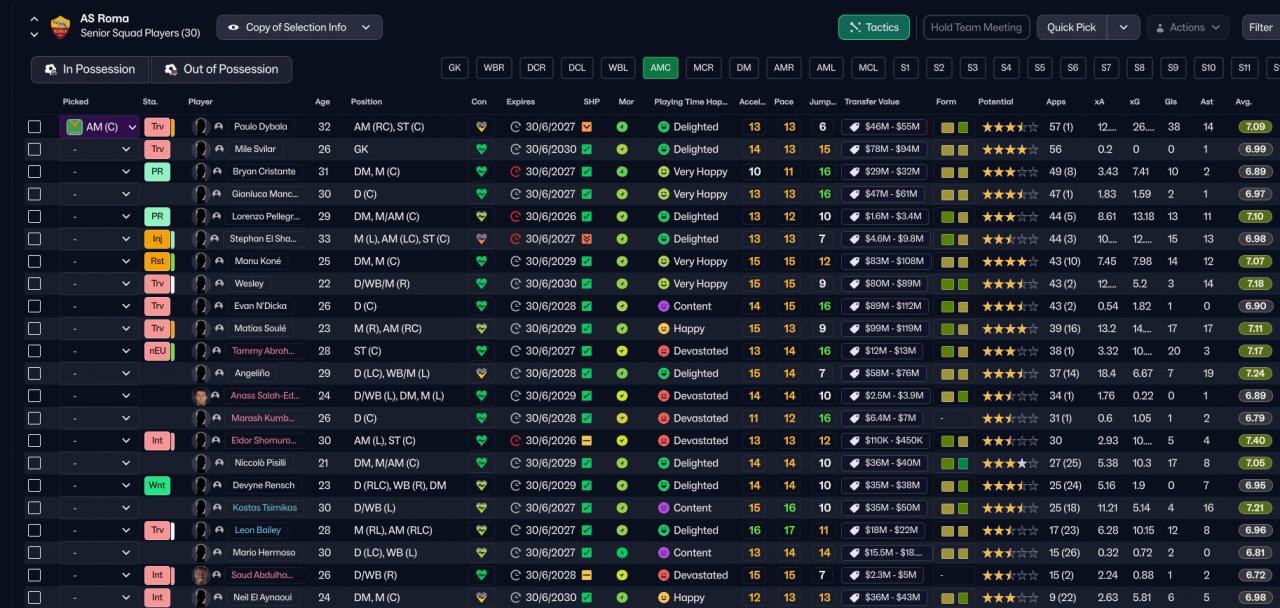
Task: Click the AS Roma club badge
Action: point(61,26)
